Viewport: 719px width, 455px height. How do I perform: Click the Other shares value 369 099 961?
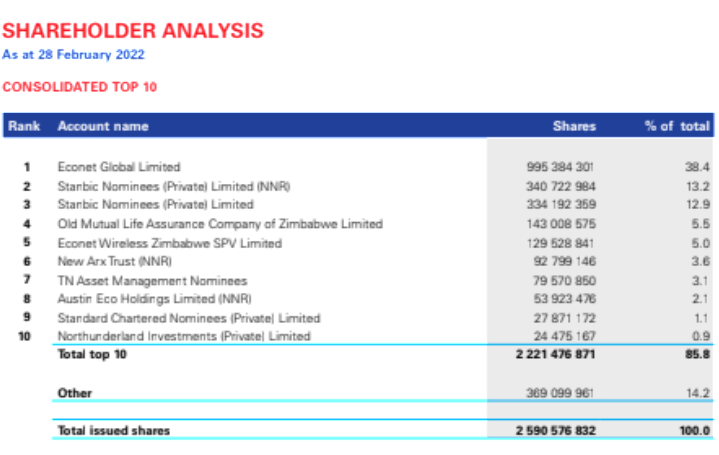click(561, 393)
